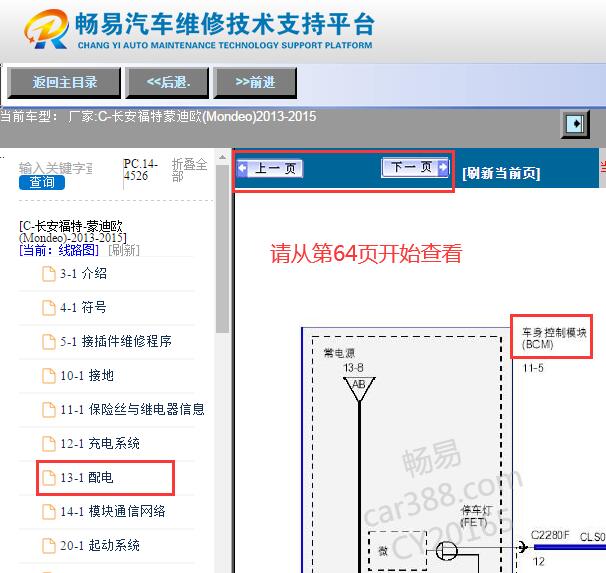Screen dimensions: 606x573
Task: Open the 3-1 介绍 tree item
Action: (x=83, y=274)
